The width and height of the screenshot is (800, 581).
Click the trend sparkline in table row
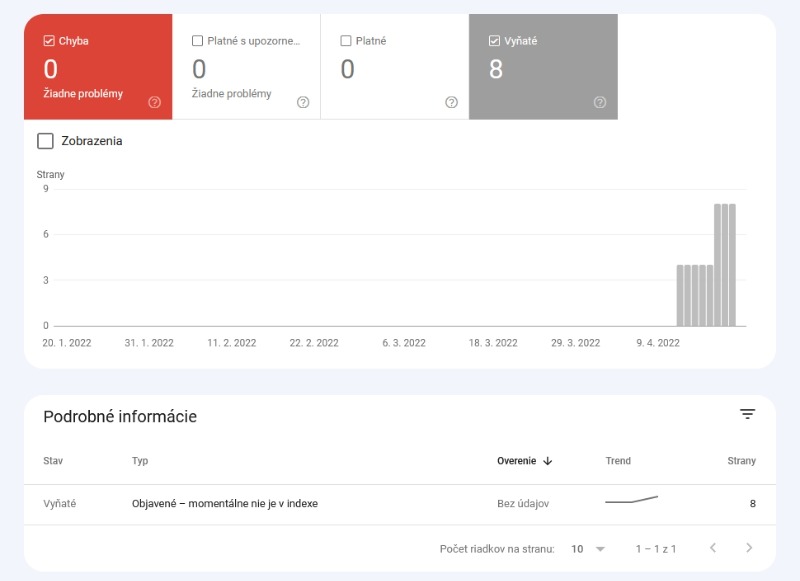coord(631,500)
